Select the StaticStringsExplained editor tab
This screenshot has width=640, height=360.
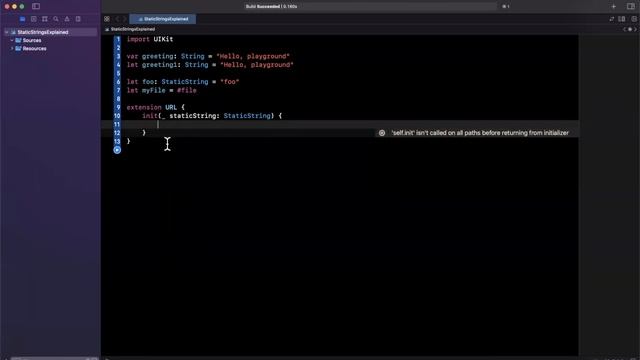(x=163, y=19)
